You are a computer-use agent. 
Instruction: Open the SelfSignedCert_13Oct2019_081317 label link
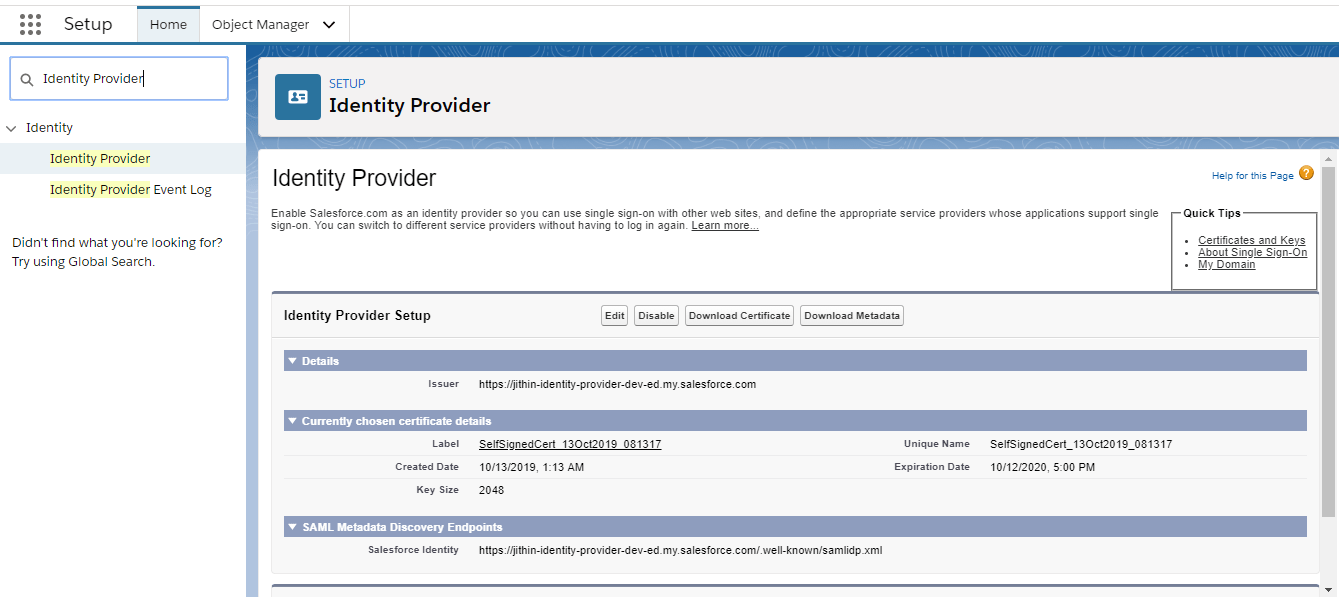pos(570,444)
